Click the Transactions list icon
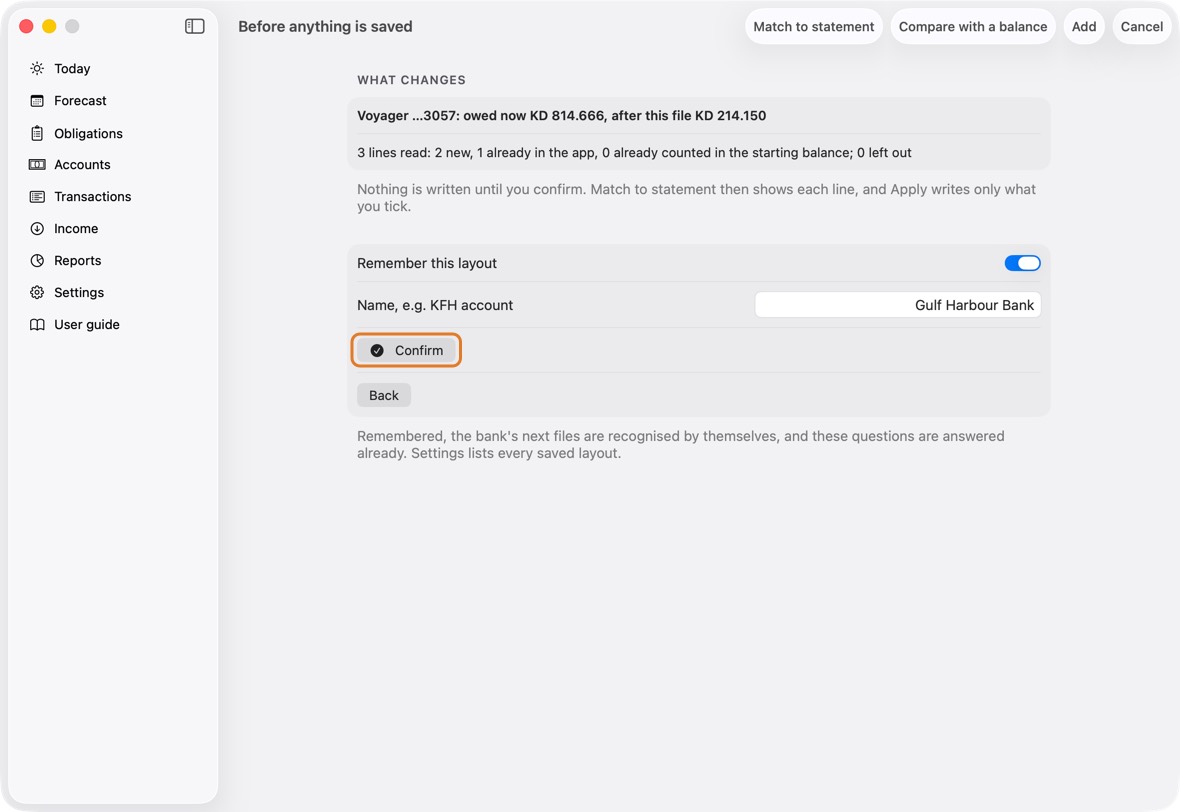The image size is (1180, 812). [37, 196]
